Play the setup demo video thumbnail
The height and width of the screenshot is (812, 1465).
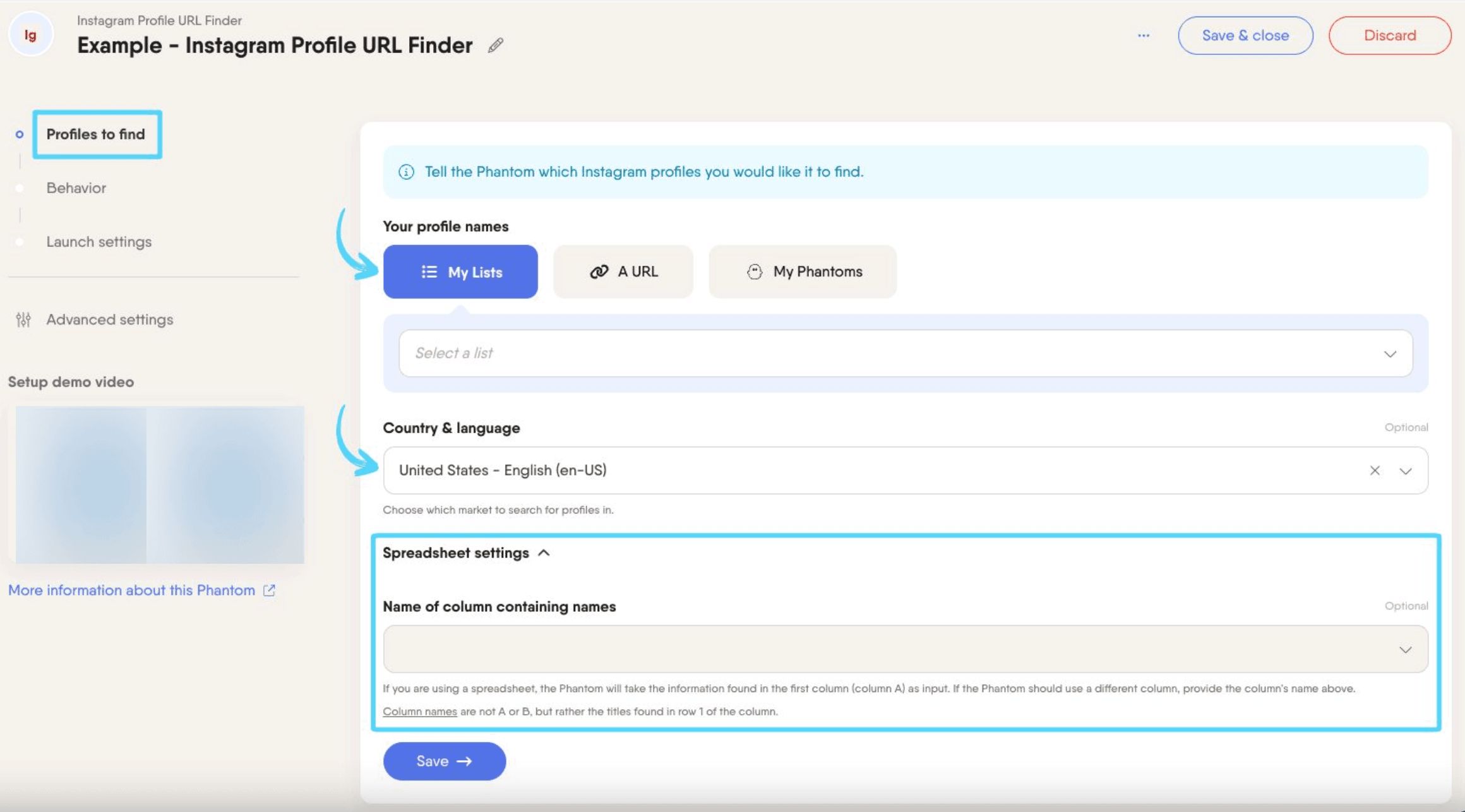[160, 485]
